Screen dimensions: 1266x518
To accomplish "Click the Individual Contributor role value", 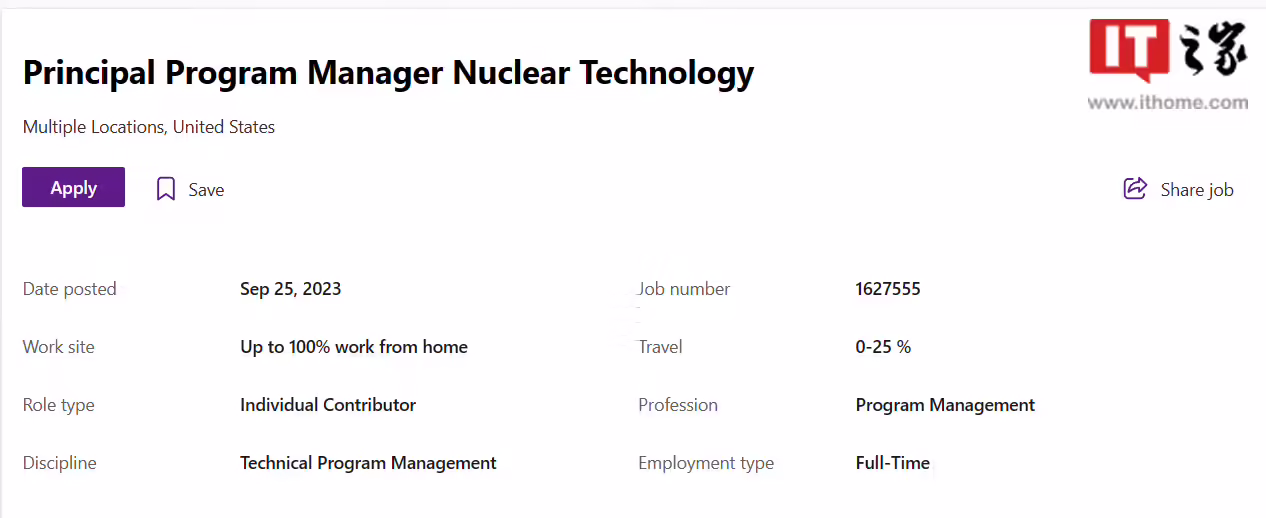I will [328, 405].
